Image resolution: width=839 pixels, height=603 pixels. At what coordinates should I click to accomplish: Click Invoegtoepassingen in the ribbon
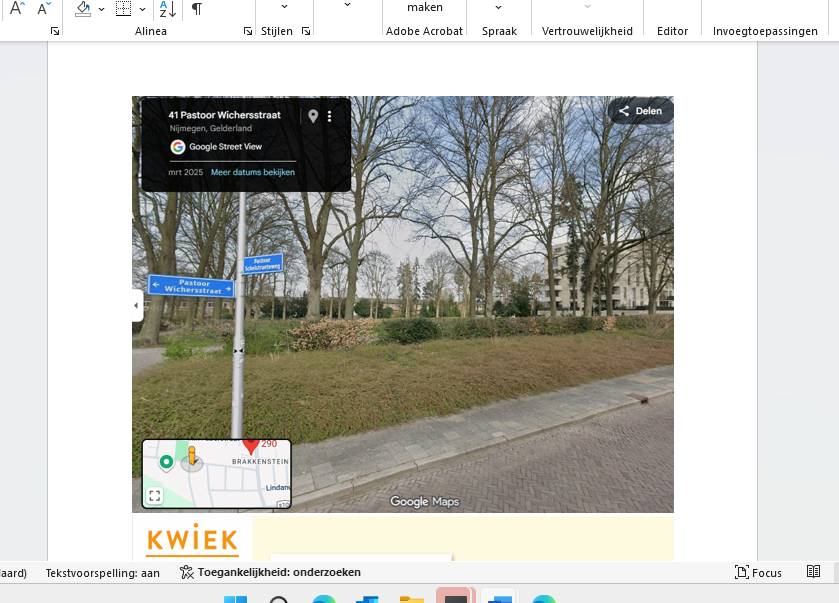click(765, 31)
